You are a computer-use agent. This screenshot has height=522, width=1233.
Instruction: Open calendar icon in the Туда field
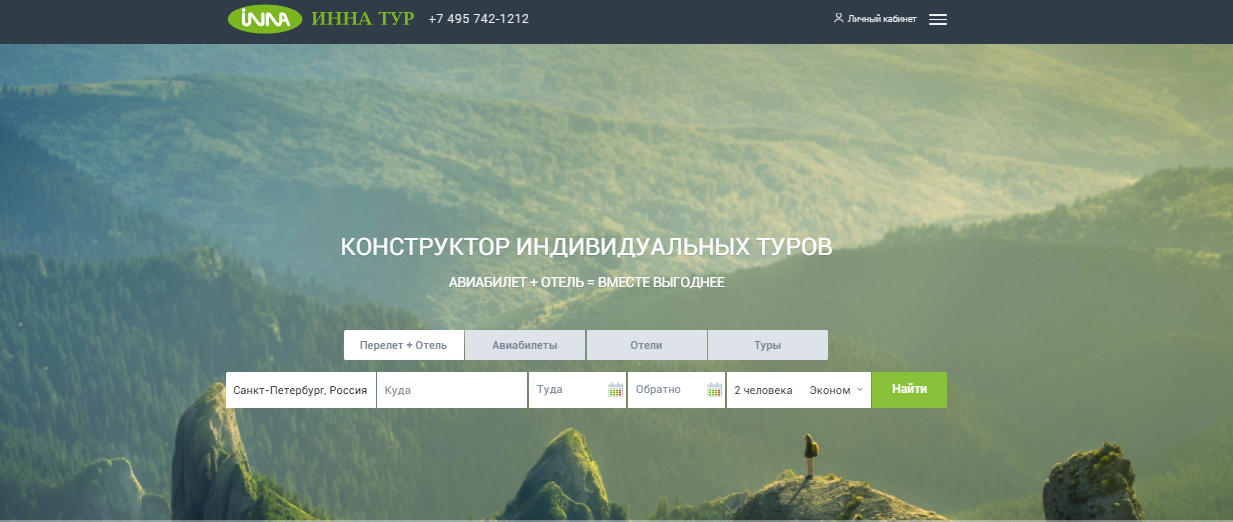(615, 390)
